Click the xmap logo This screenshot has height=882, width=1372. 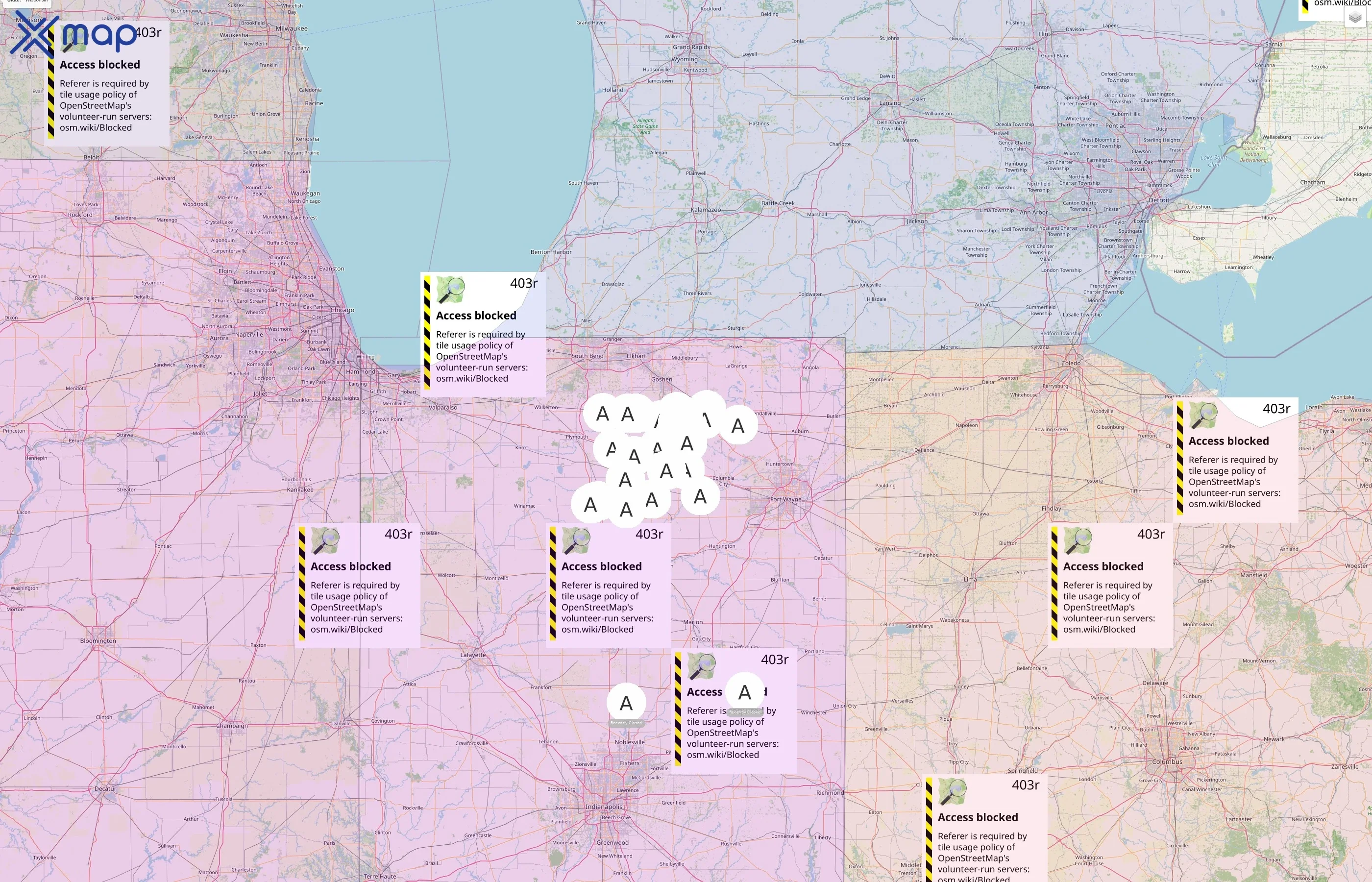point(74,34)
